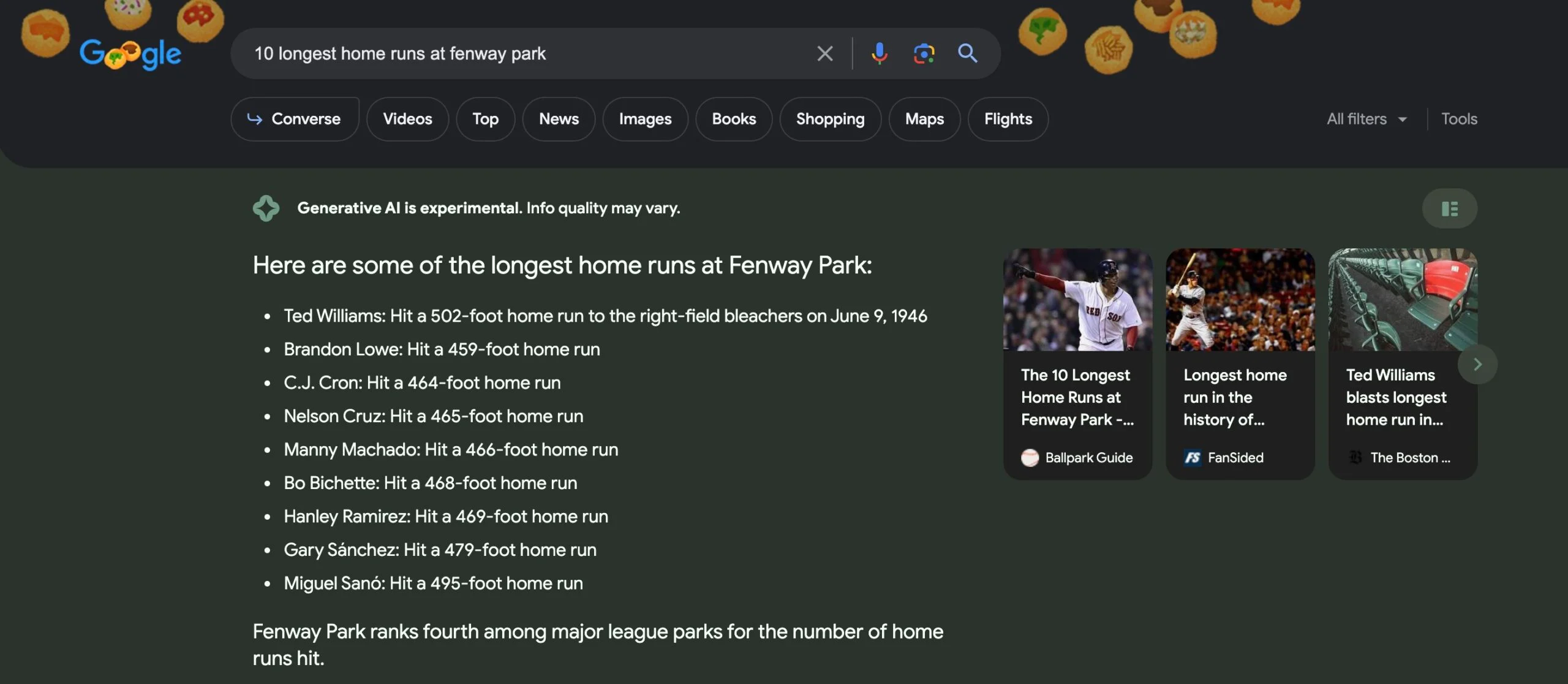Select the 'Nelson Cruz: Hit a 465-foot' line

[433, 416]
